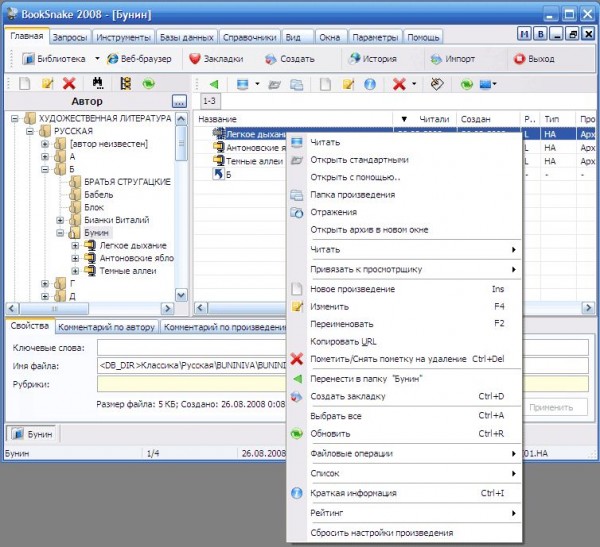Select Папка произведения in context menu
This screenshot has height=547, width=600.
pos(404,195)
